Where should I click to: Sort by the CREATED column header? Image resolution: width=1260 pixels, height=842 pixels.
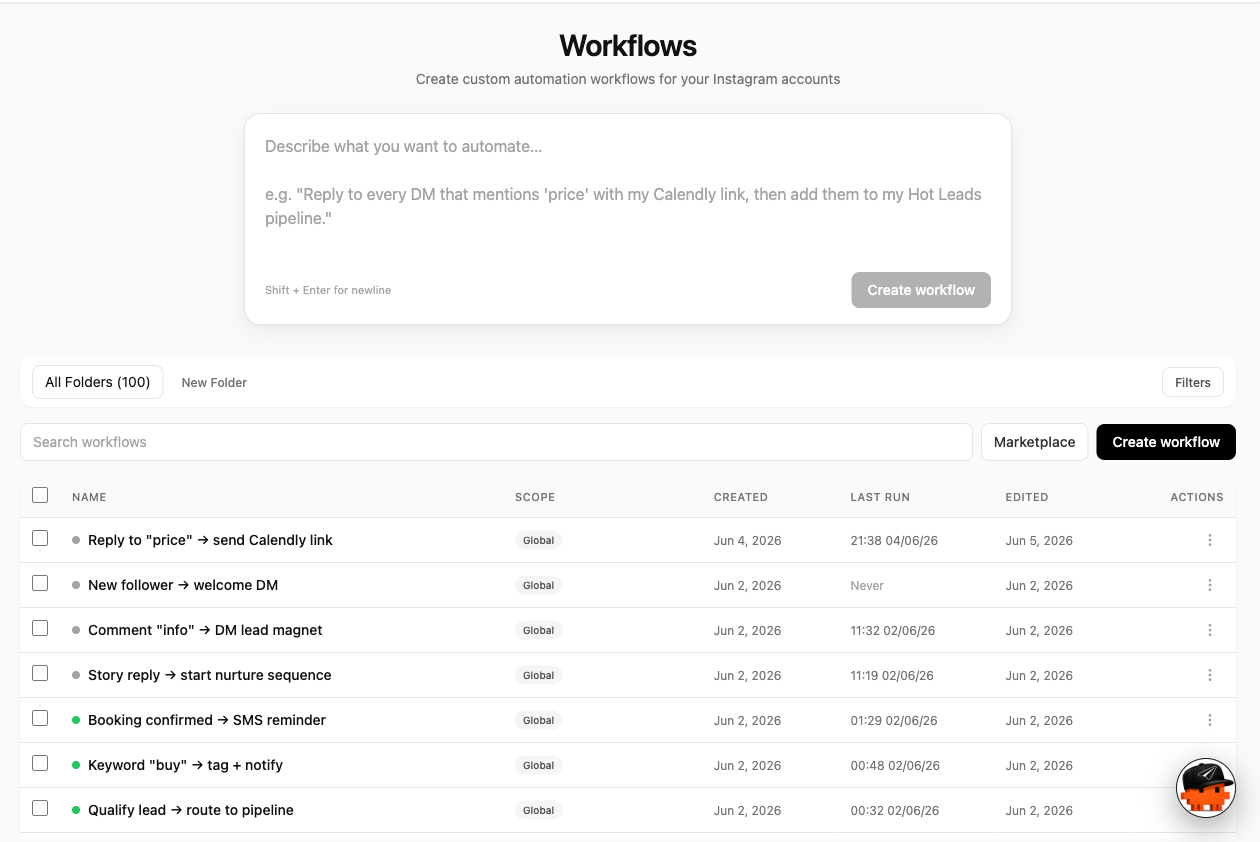point(741,497)
